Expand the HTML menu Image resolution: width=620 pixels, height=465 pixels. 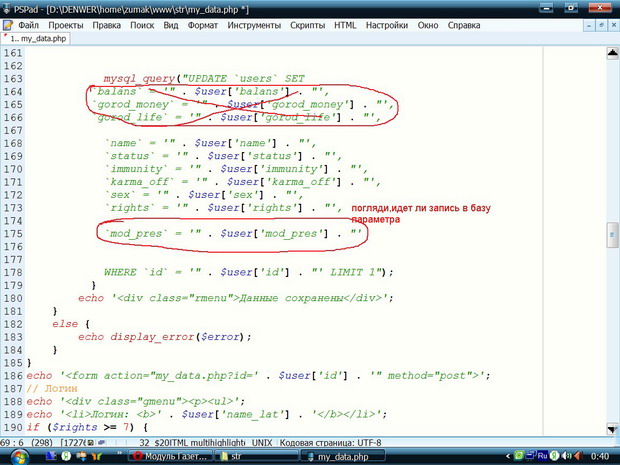[x=345, y=22]
